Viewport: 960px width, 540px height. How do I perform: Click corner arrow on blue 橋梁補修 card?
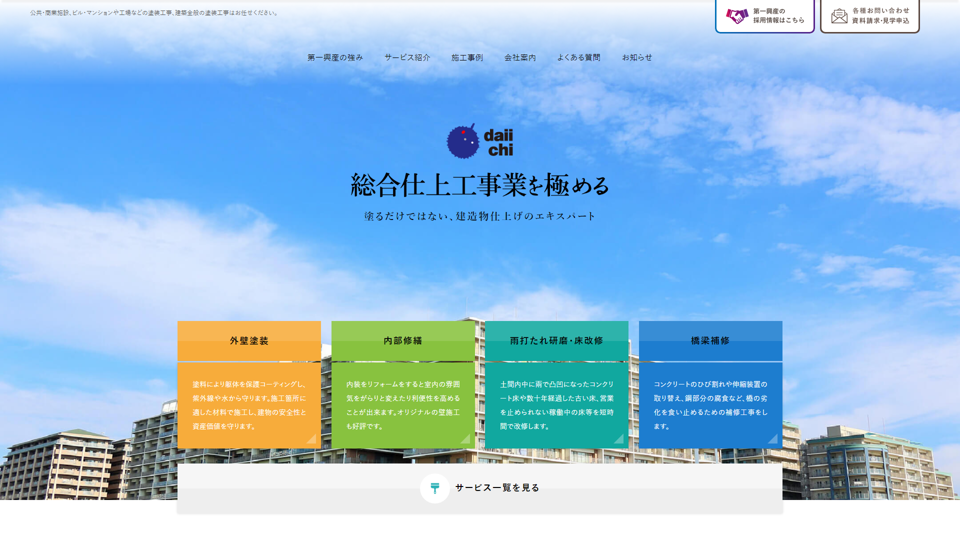(x=773, y=438)
